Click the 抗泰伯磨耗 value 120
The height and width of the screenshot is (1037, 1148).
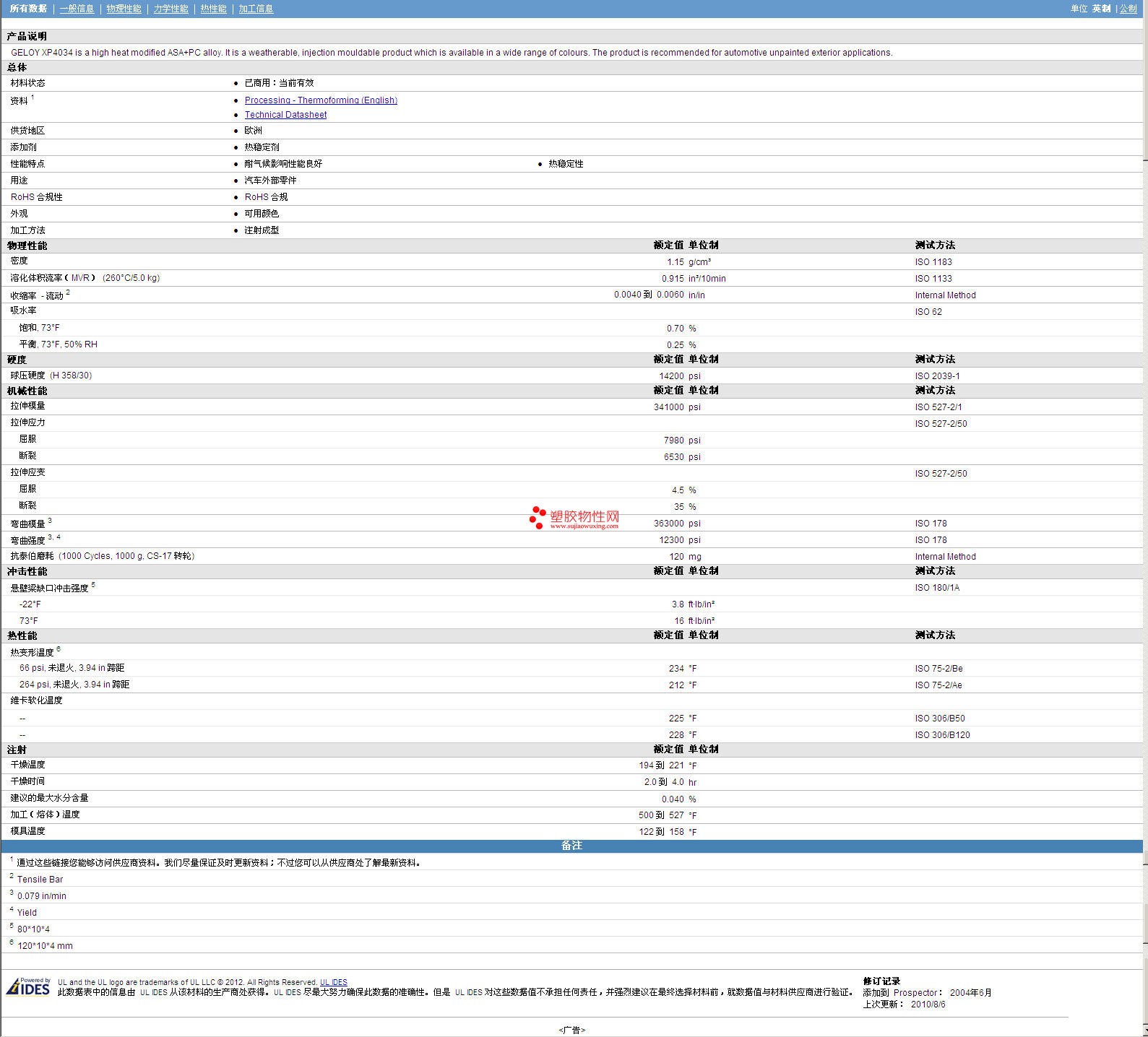pyautogui.click(x=676, y=557)
